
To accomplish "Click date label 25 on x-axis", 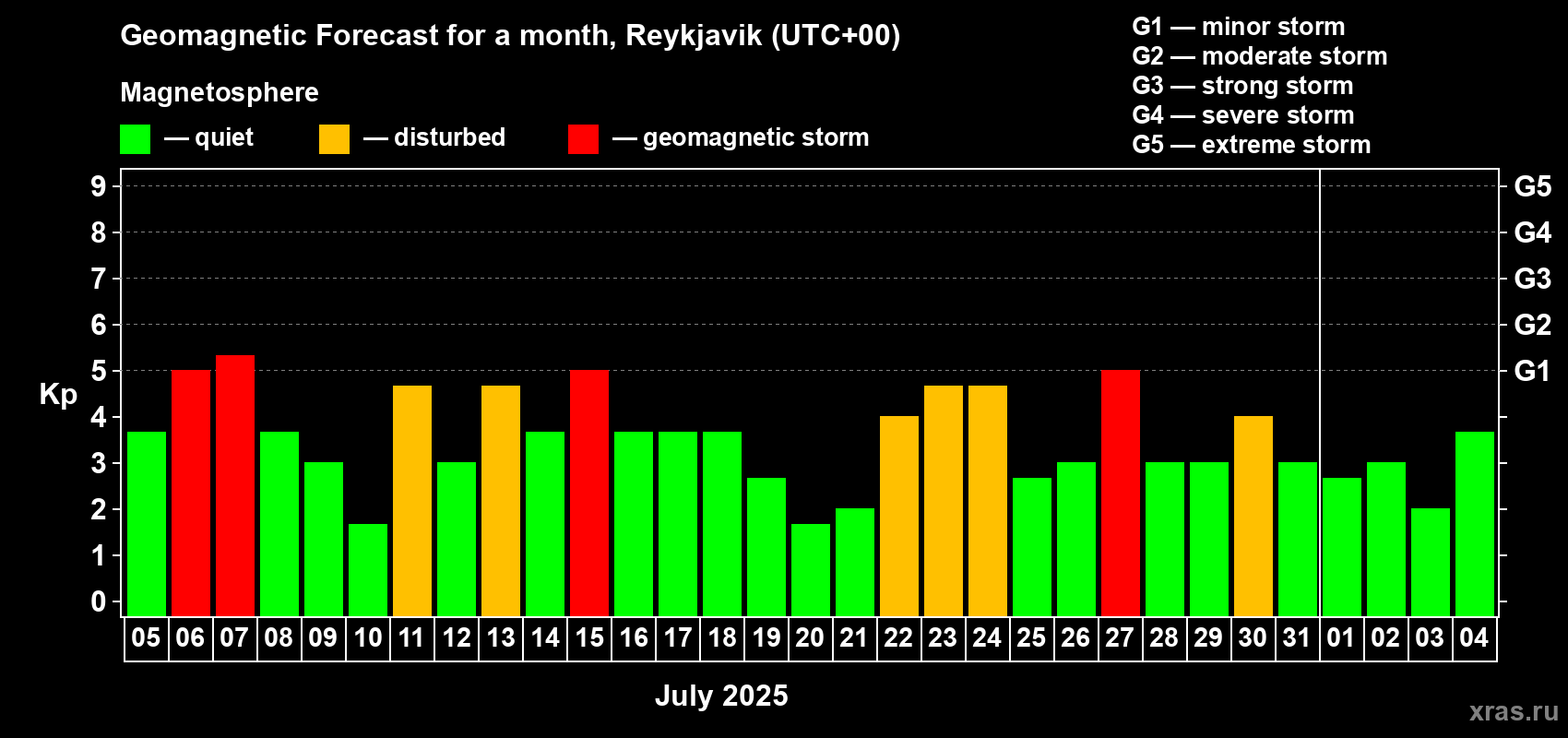I will pos(1031,637).
